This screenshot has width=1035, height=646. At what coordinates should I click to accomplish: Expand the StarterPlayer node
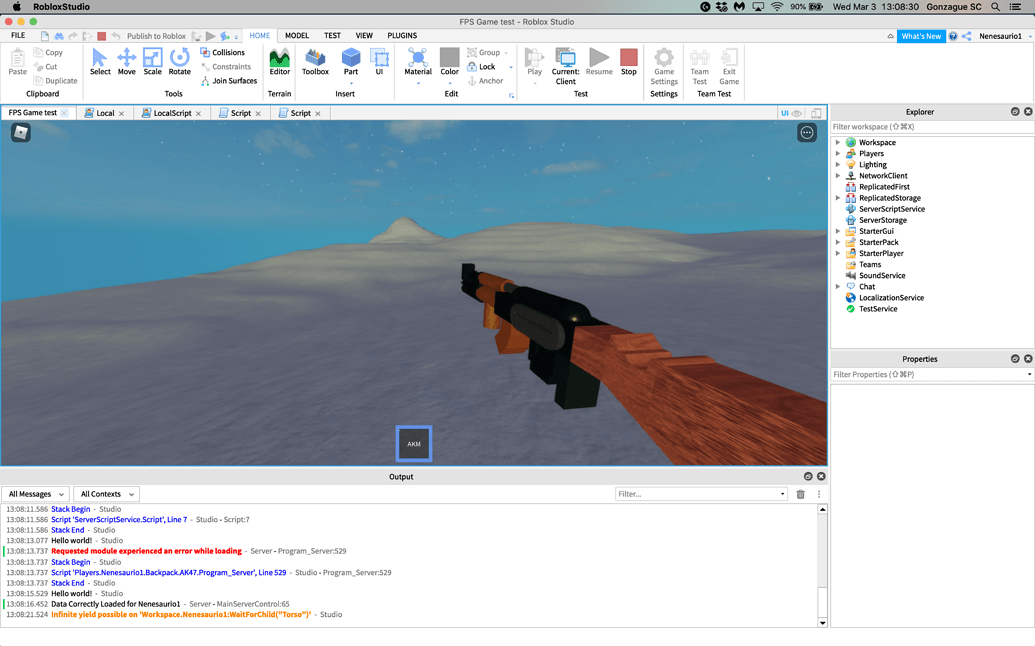pos(838,253)
